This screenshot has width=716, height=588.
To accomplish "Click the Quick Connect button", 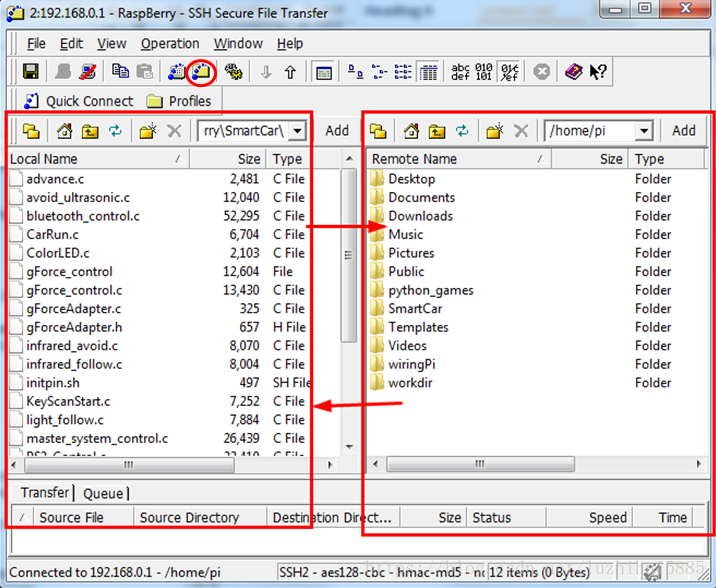I will pyautogui.click(x=78, y=101).
